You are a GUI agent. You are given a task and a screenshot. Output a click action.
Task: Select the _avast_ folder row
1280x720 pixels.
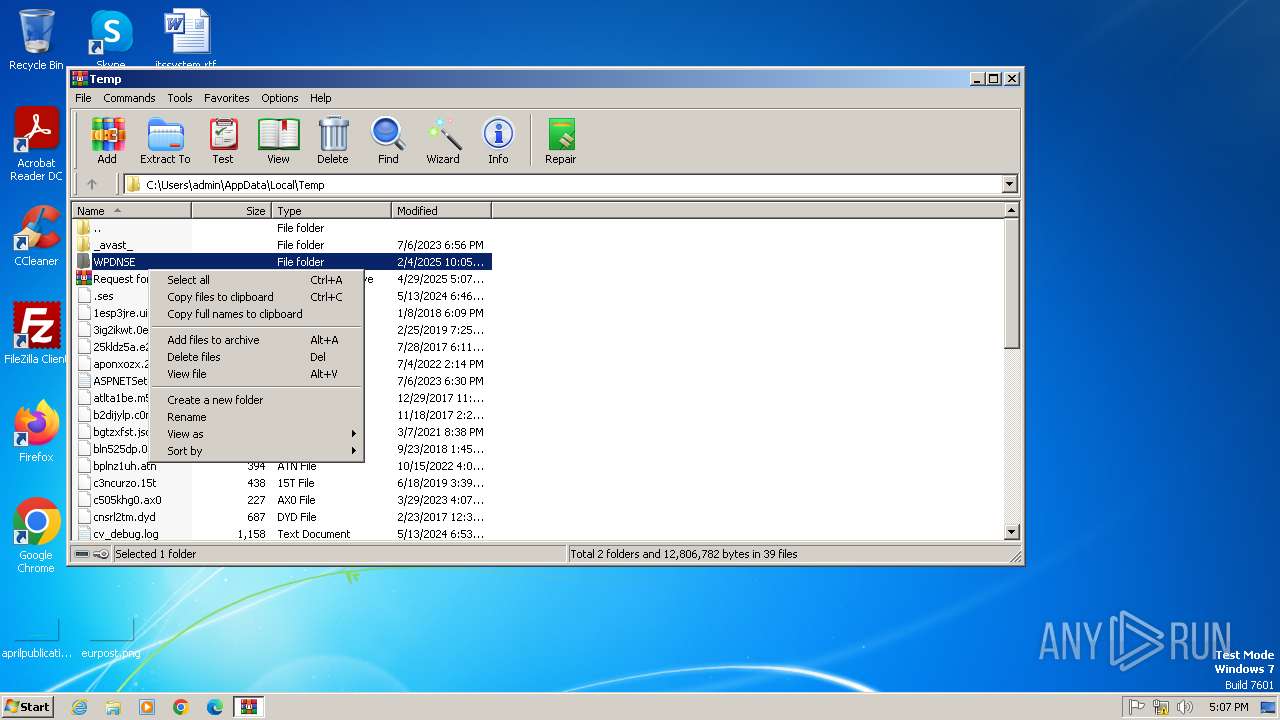[283, 245]
